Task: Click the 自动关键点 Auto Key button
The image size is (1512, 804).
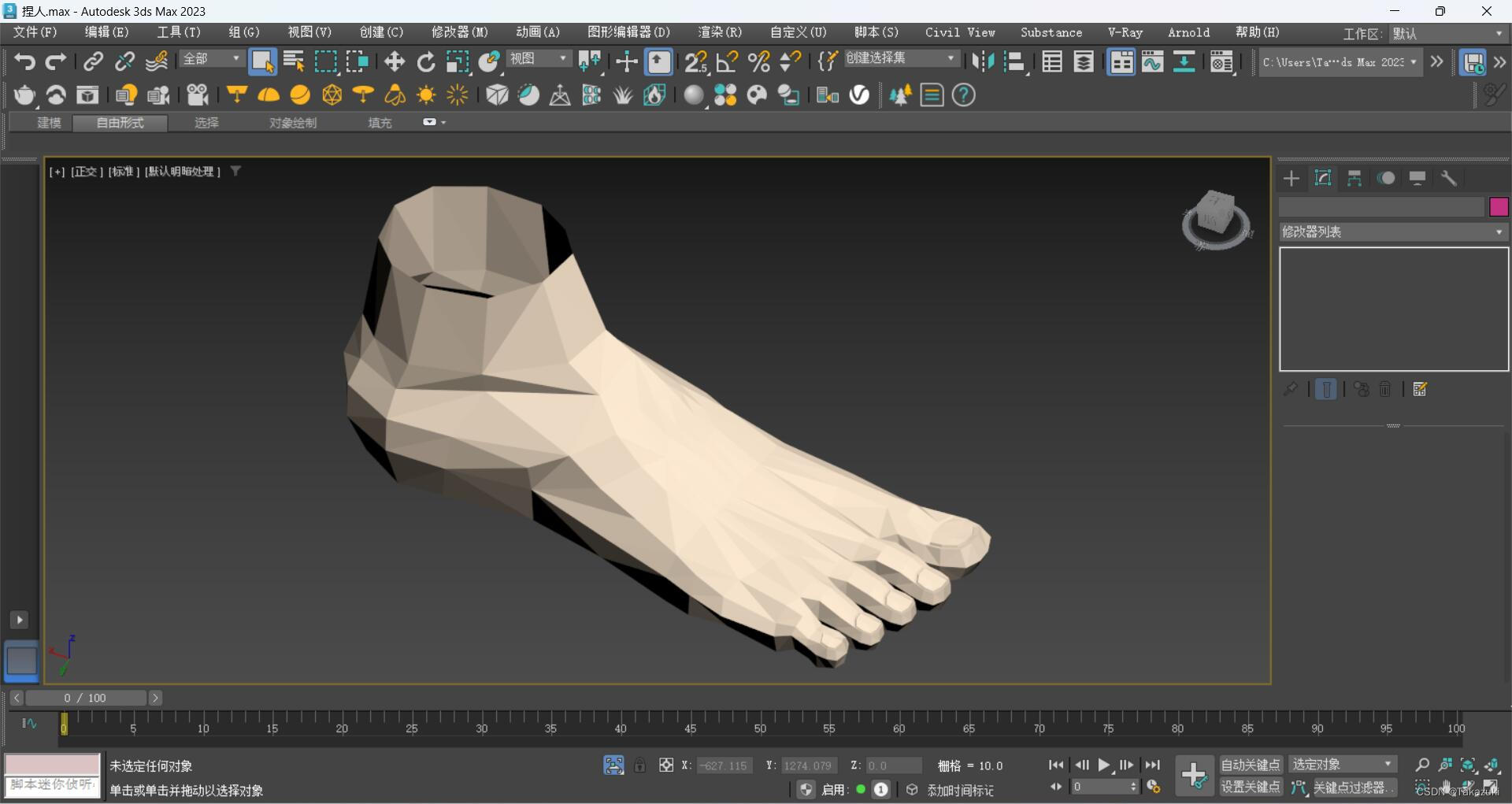Action: pyautogui.click(x=1250, y=765)
